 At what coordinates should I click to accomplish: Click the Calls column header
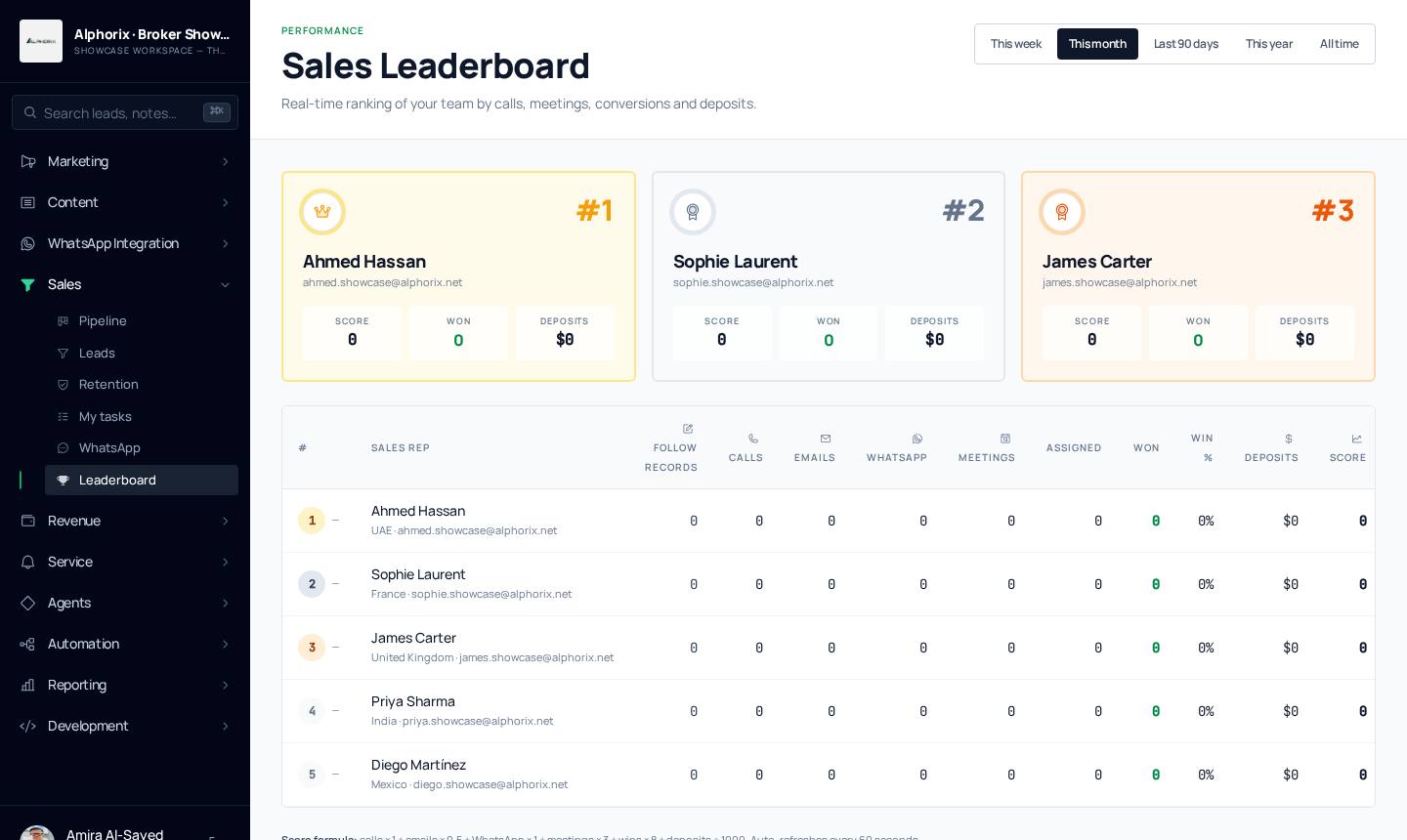[746, 447]
